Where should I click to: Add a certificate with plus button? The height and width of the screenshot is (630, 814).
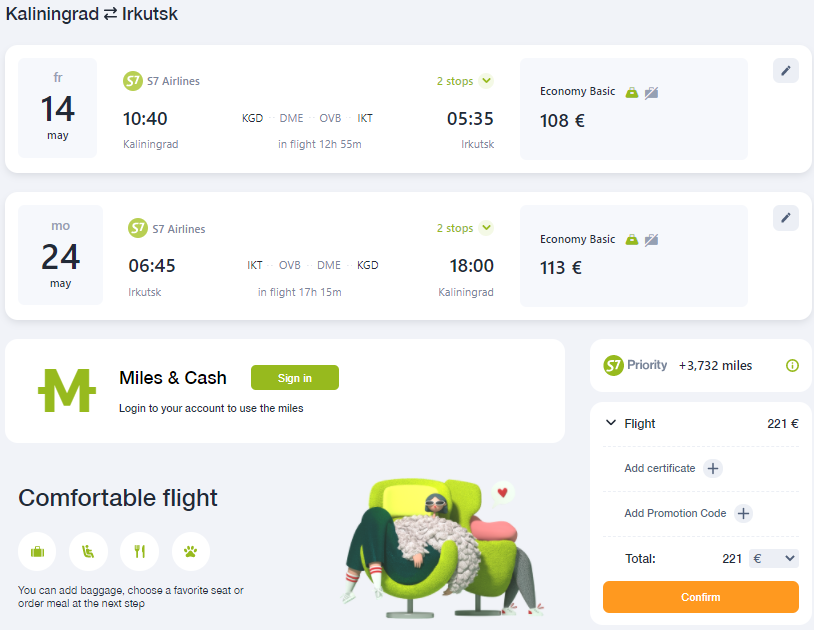(713, 468)
